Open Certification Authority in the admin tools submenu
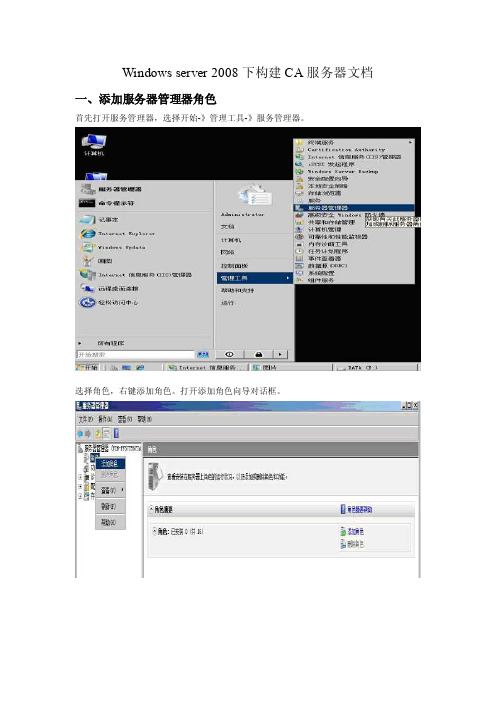Screen dimensions: 496x702 pos(346,150)
